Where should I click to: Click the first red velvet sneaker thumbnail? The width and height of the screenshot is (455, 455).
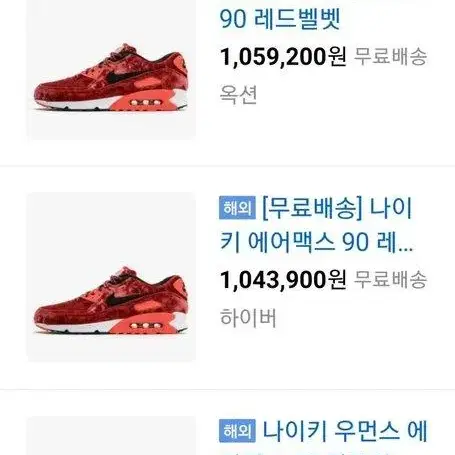(111, 69)
